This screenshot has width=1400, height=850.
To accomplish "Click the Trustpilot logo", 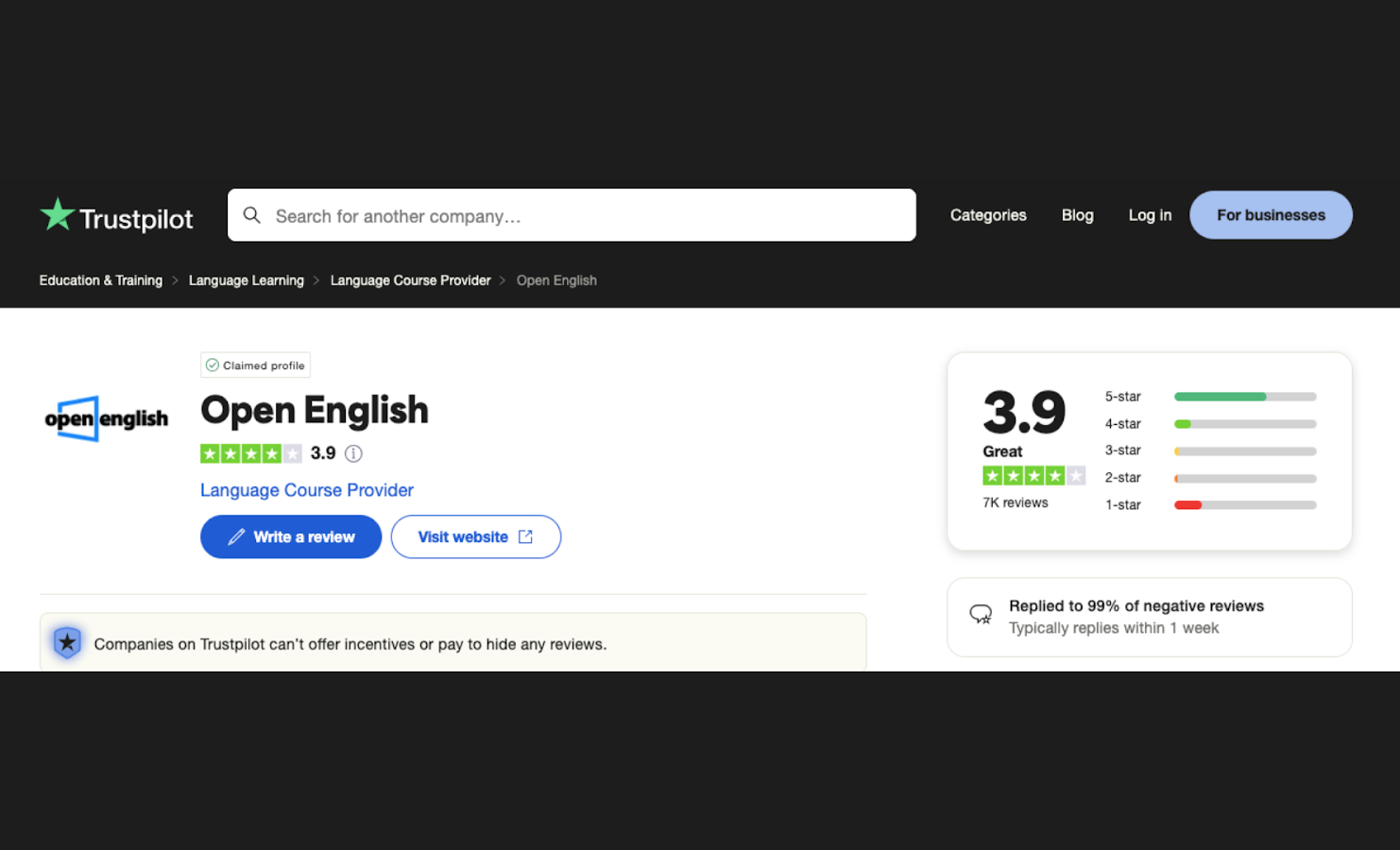I will point(116,216).
